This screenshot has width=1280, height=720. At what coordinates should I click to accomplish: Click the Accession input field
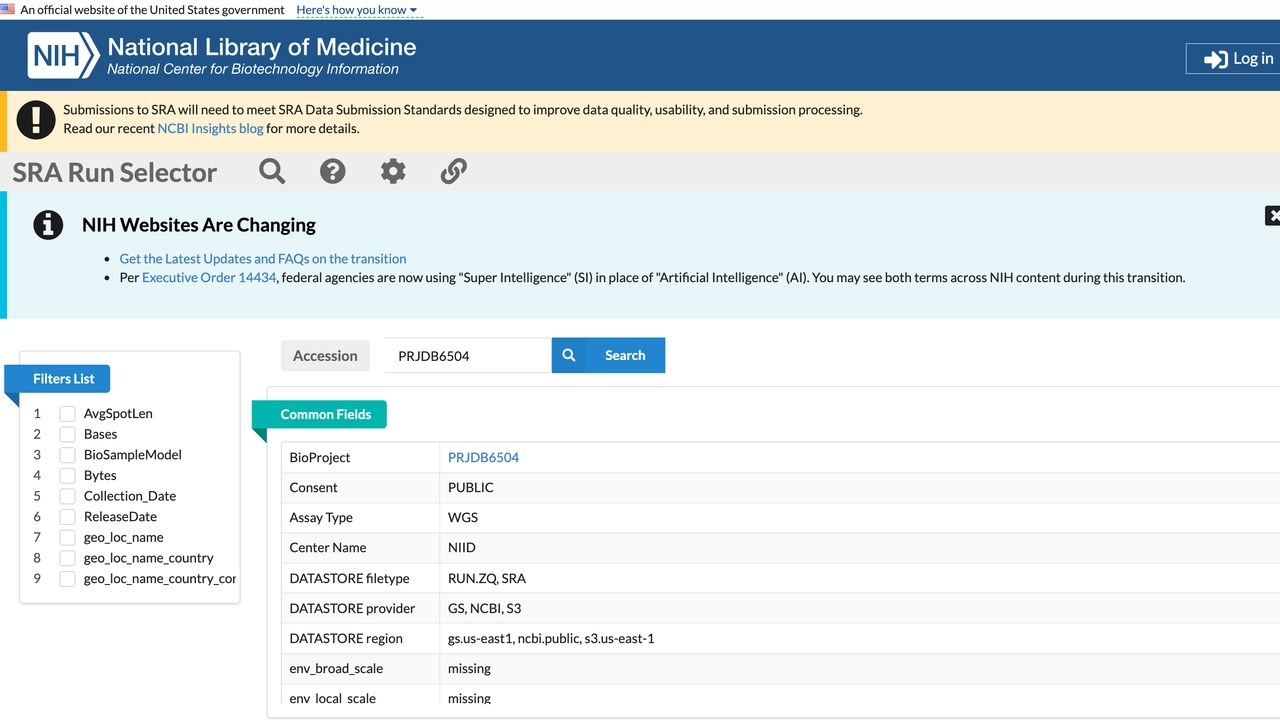(467, 355)
